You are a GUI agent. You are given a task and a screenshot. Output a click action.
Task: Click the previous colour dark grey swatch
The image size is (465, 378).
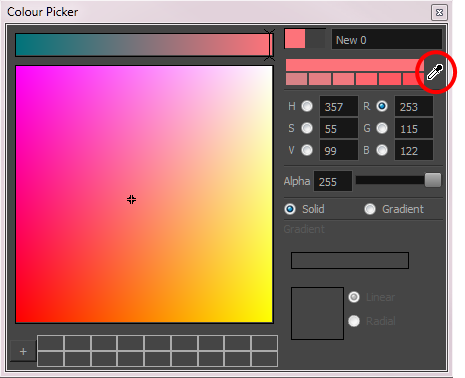click(315, 39)
